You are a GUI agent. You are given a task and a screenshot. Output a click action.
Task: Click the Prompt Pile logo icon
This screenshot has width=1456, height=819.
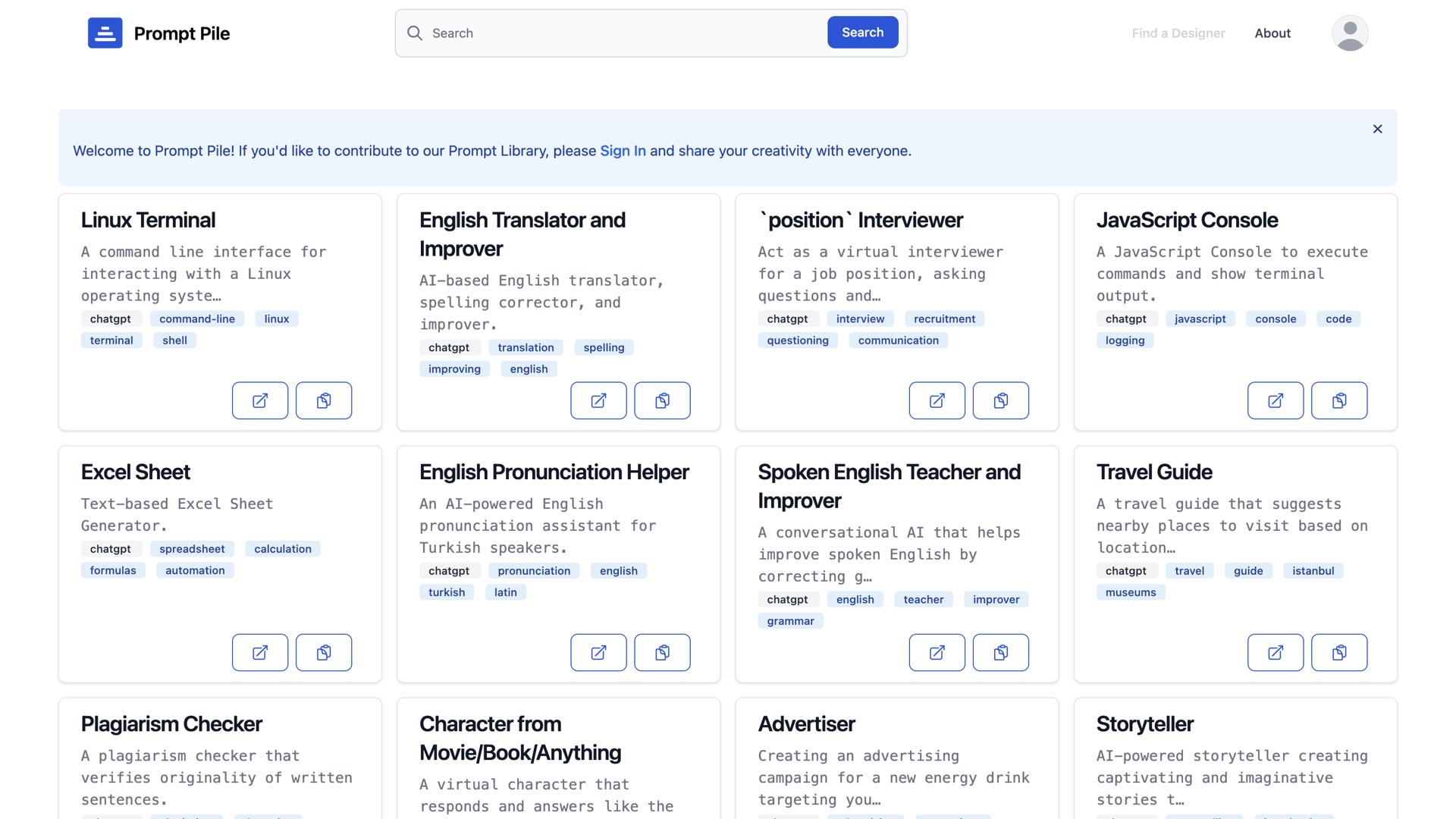pos(105,33)
